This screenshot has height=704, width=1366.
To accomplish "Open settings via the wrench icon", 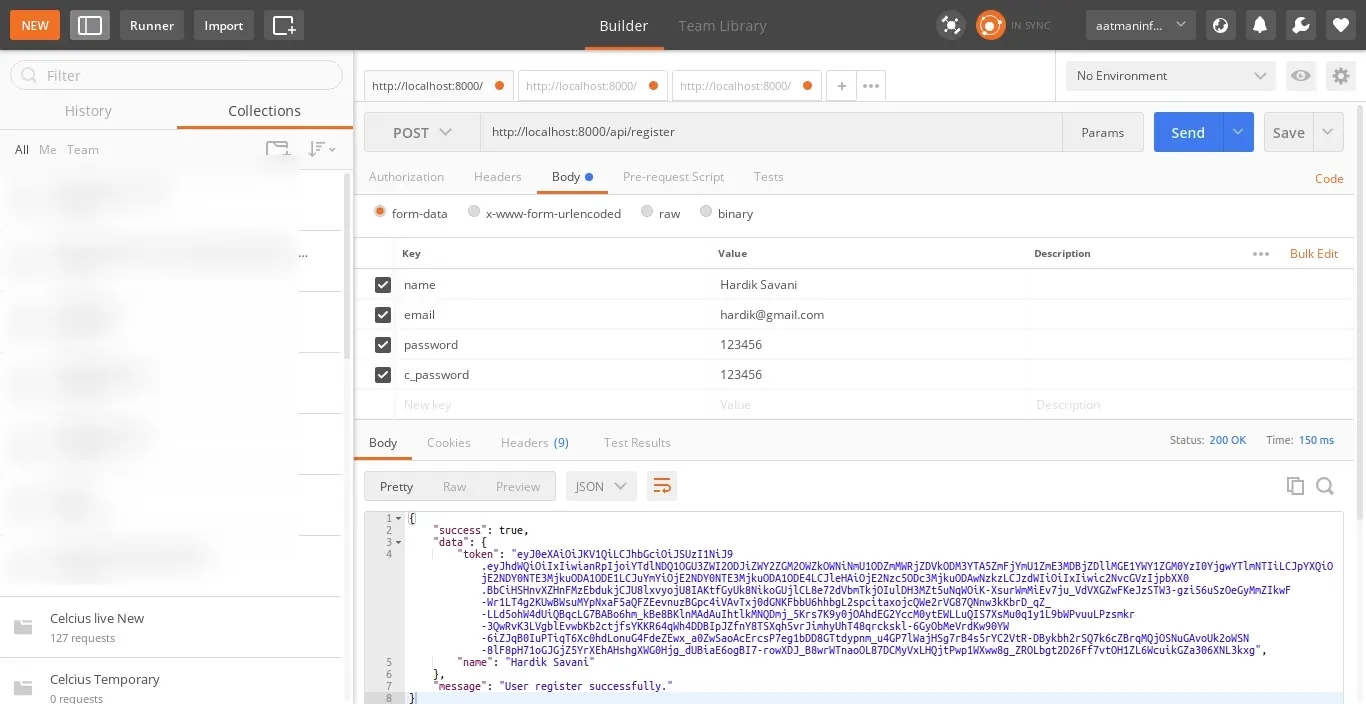I will pyautogui.click(x=1301, y=25).
